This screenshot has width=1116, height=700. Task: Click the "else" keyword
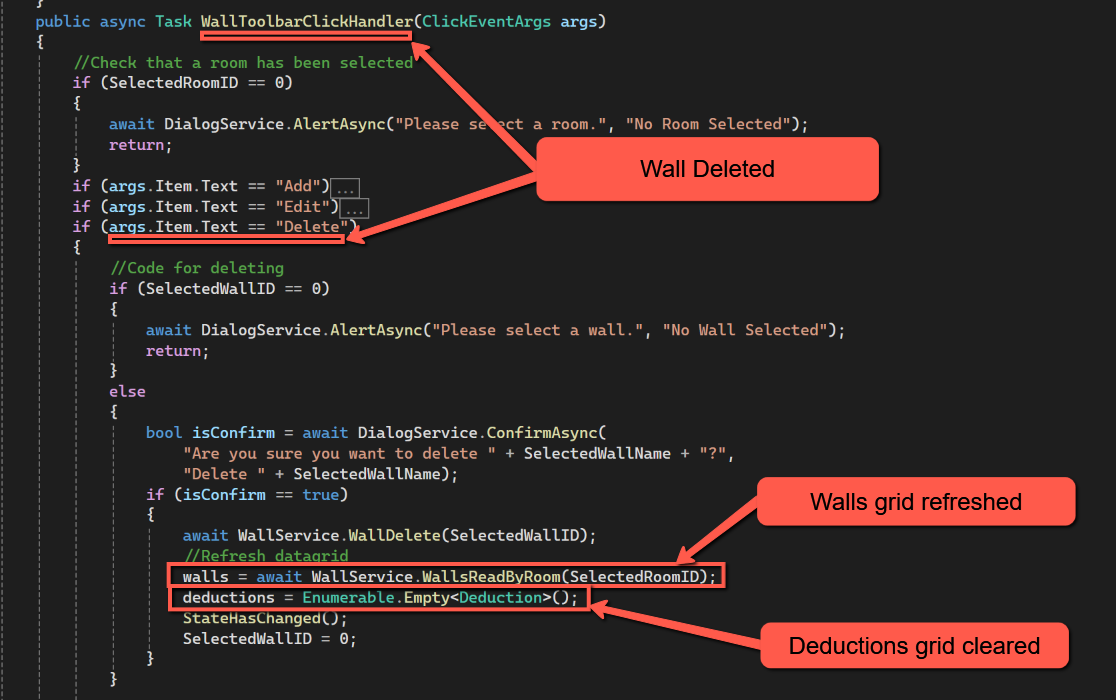point(127,392)
